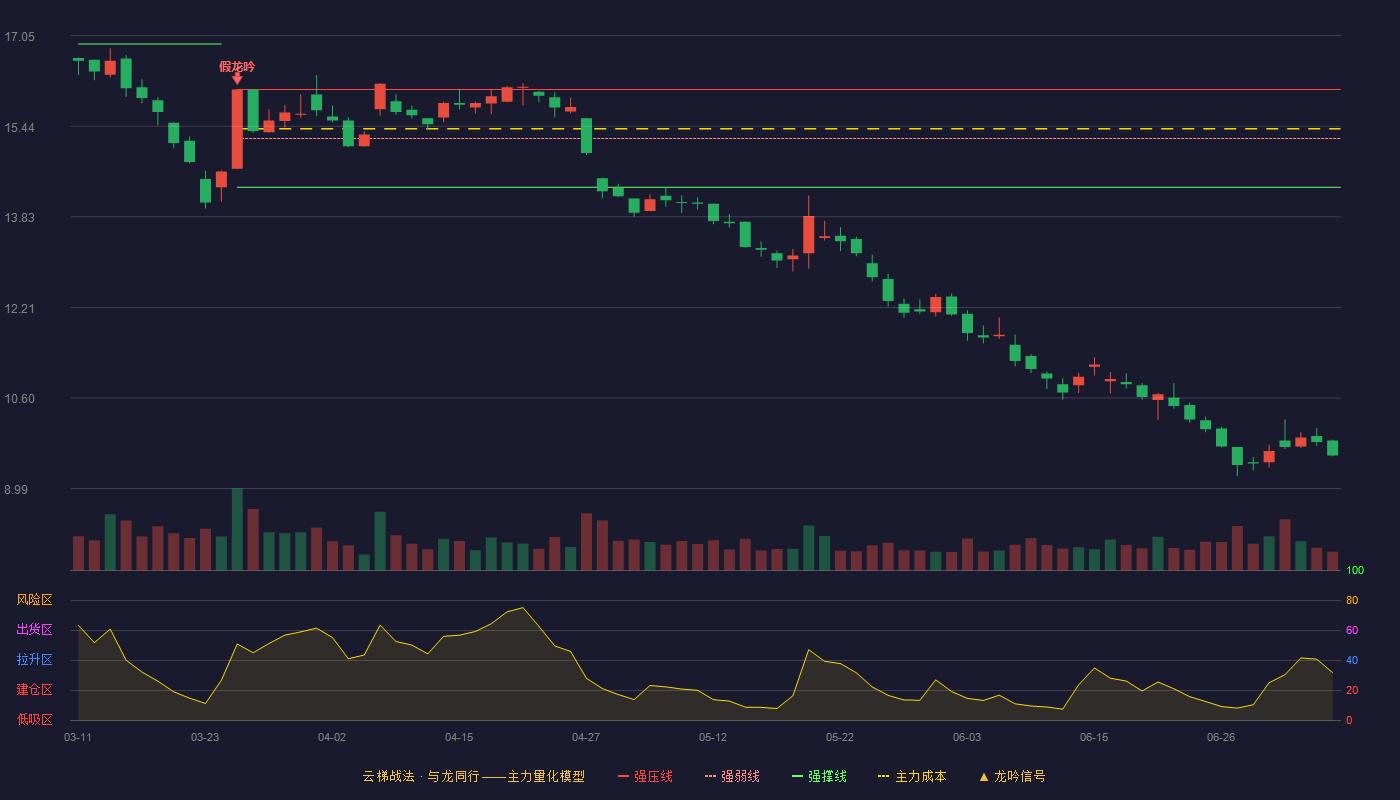Screen dimensions: 1400x800
Task: Click the 06-03 date label
Action: click(967, 737)
